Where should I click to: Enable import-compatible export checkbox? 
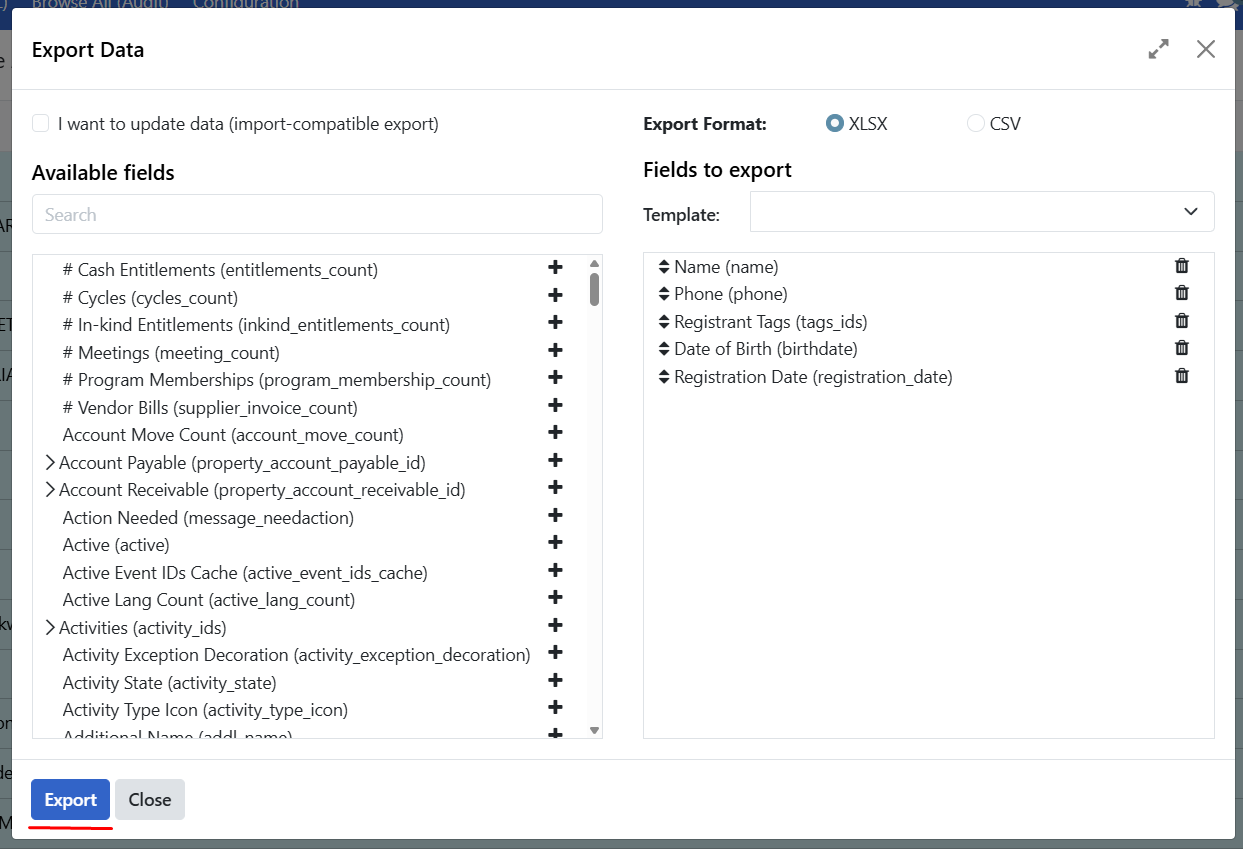pyautogui.click(x=40, y=122)
